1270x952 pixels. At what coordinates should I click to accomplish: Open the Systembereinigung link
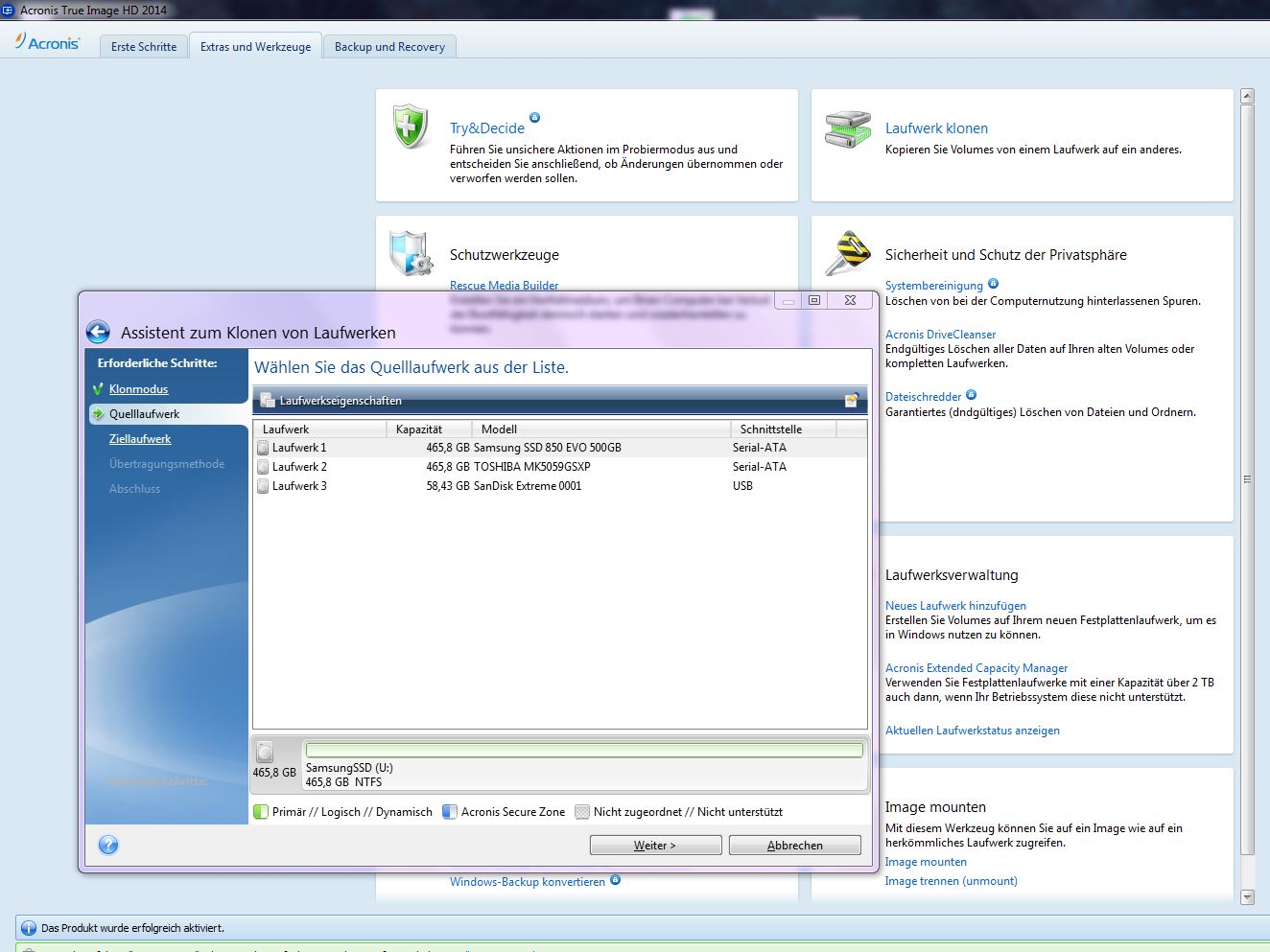(x=934, y=286)
